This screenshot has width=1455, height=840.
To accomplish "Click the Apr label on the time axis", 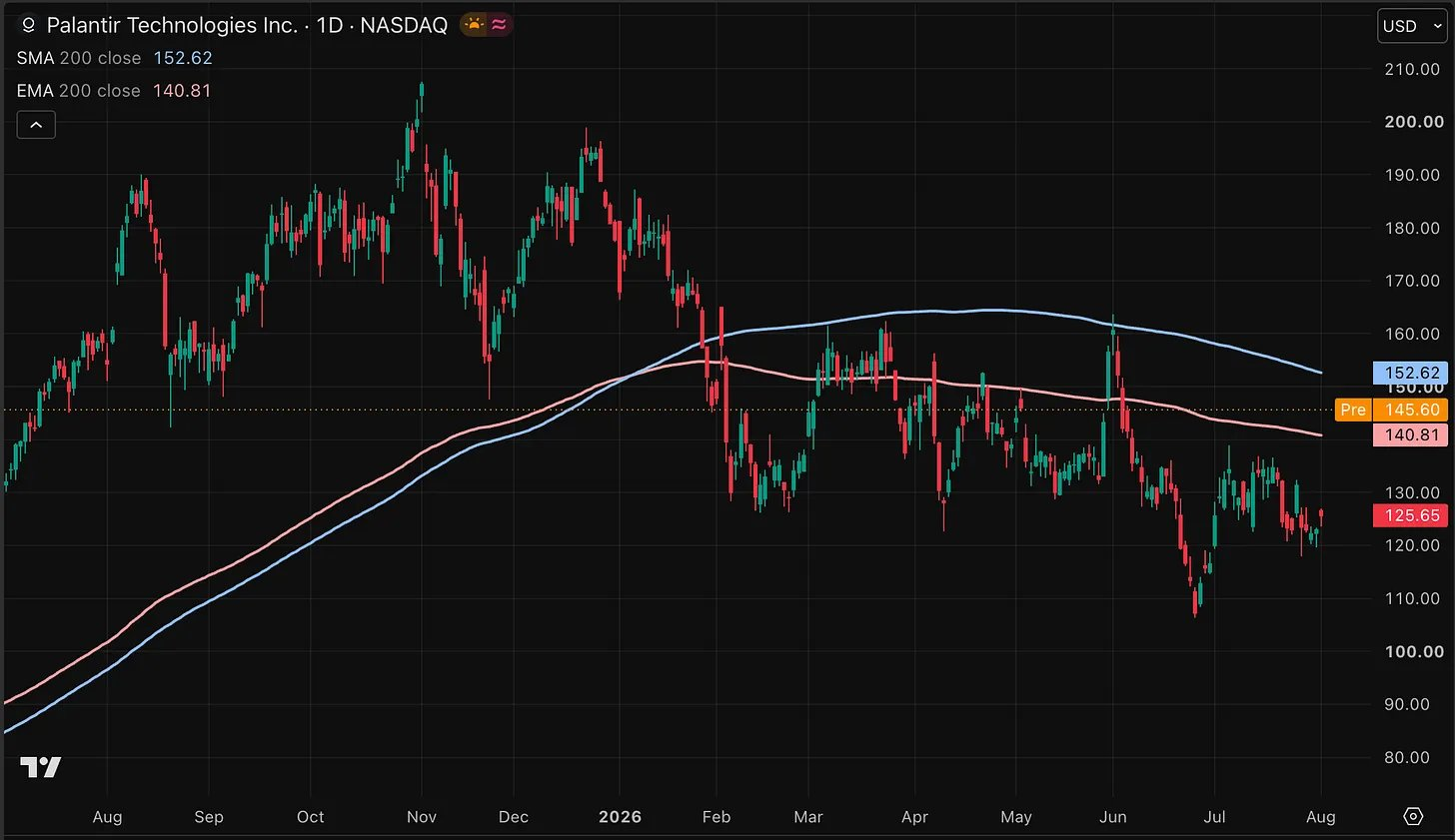I will point(914,817).
